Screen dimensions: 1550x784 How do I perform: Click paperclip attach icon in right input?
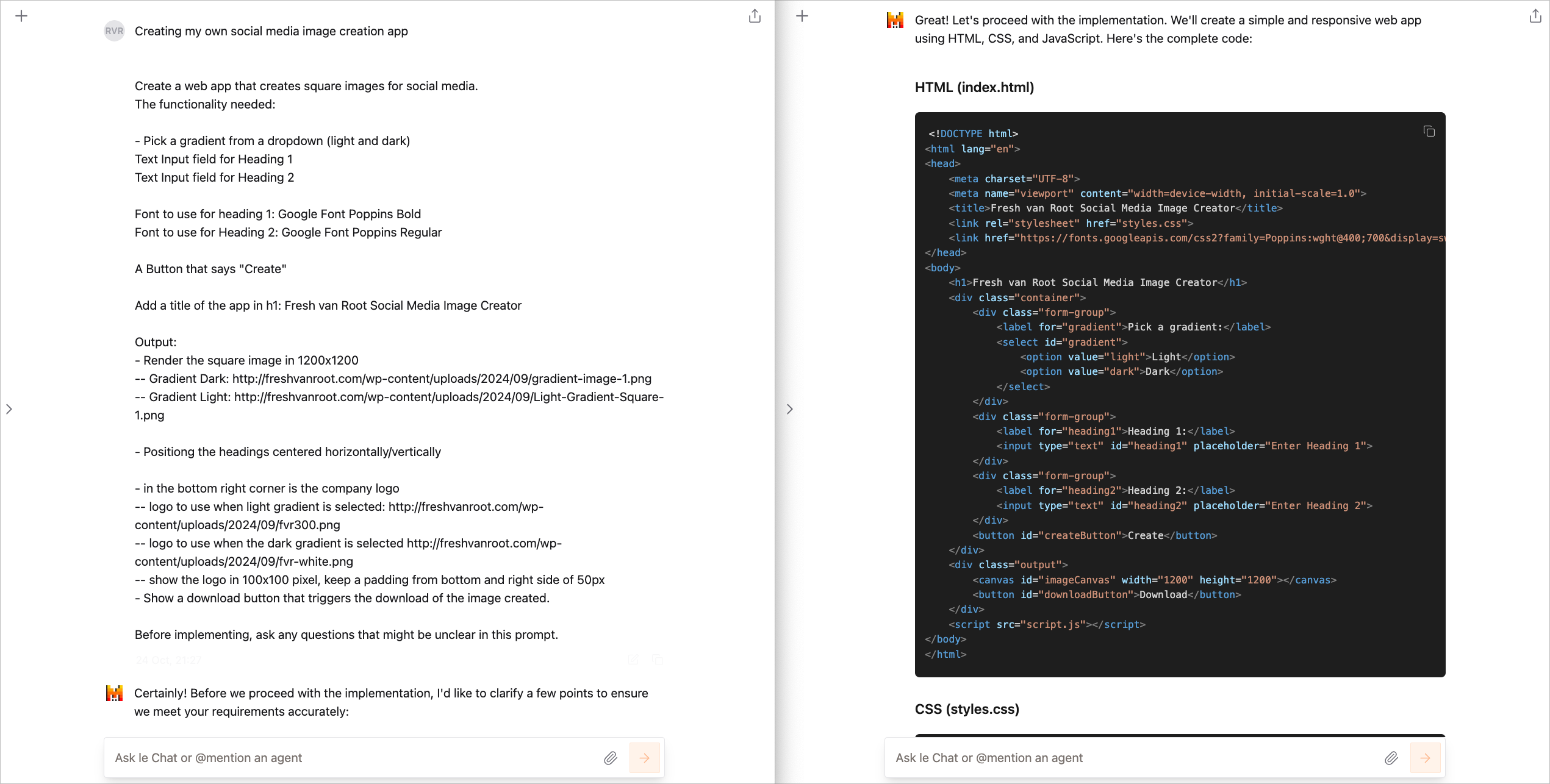click(1391, 758)
